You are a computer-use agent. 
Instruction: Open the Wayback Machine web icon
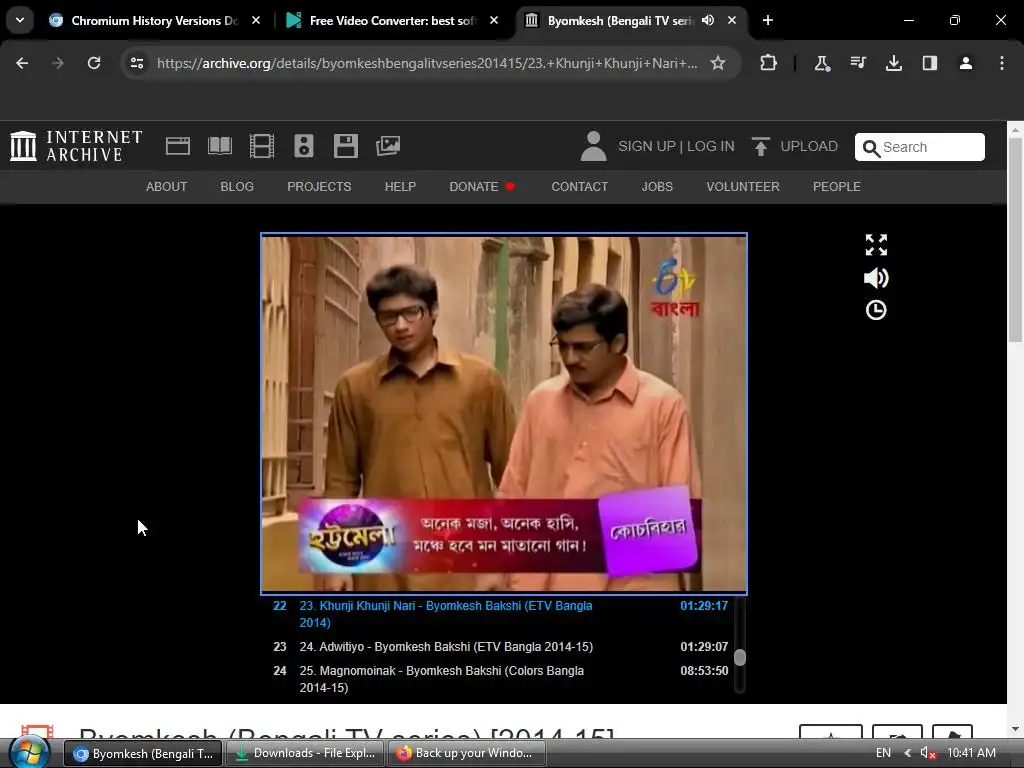coord(178,146)
